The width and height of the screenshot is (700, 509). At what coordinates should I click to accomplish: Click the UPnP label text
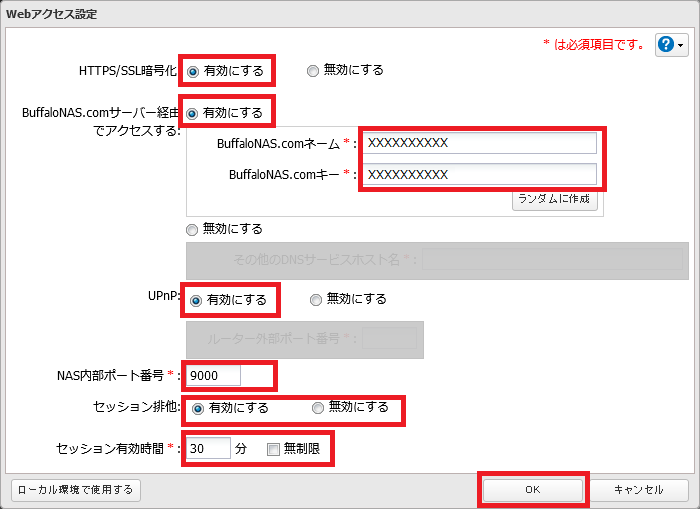(163, 296)
